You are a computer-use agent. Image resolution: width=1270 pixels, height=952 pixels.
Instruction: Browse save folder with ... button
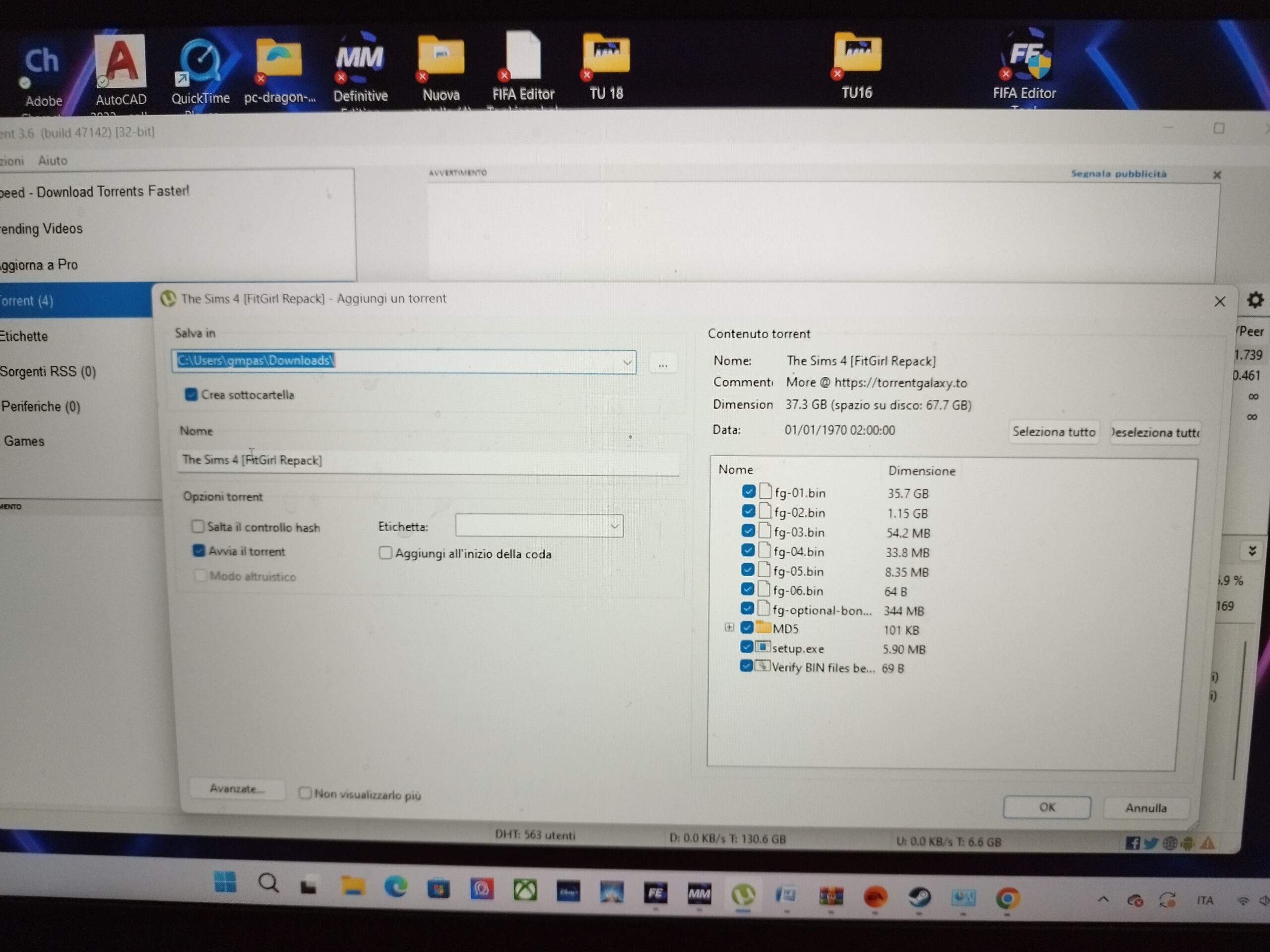click(x=663, y=364)
